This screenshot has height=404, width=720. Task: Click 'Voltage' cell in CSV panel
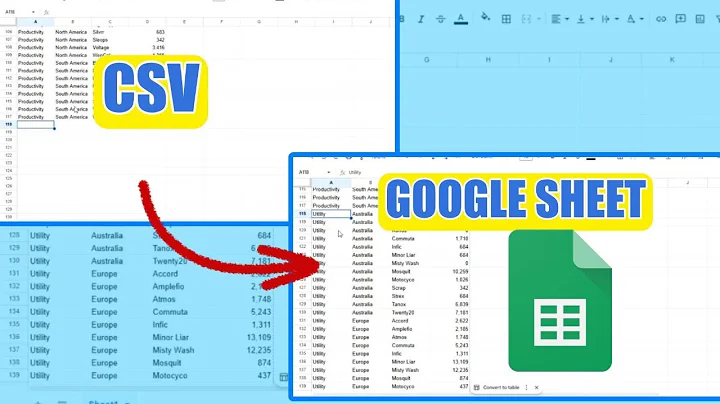(101, 48)
